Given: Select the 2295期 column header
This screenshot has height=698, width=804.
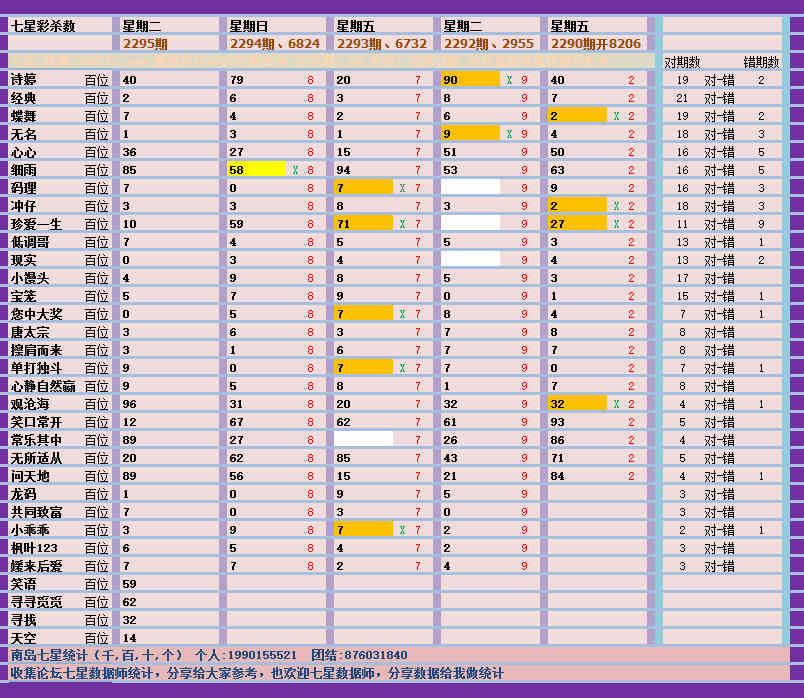Looking at the screenshot, I should (146, 44).
